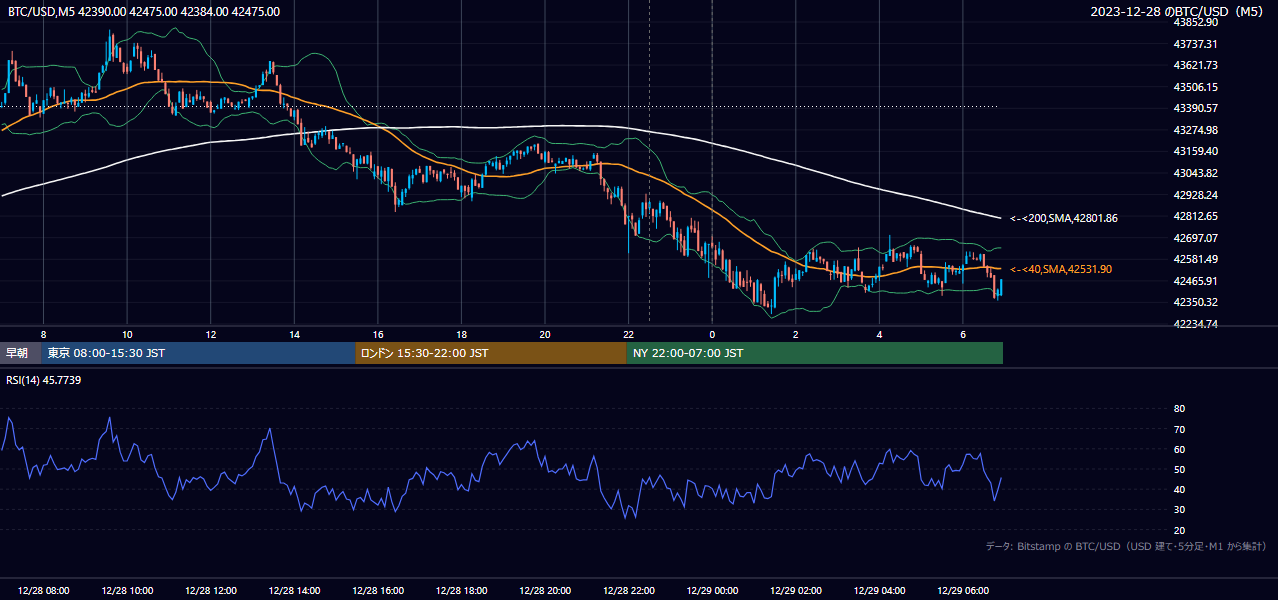Click hour tick 16 under the price chart

(378, 334)
